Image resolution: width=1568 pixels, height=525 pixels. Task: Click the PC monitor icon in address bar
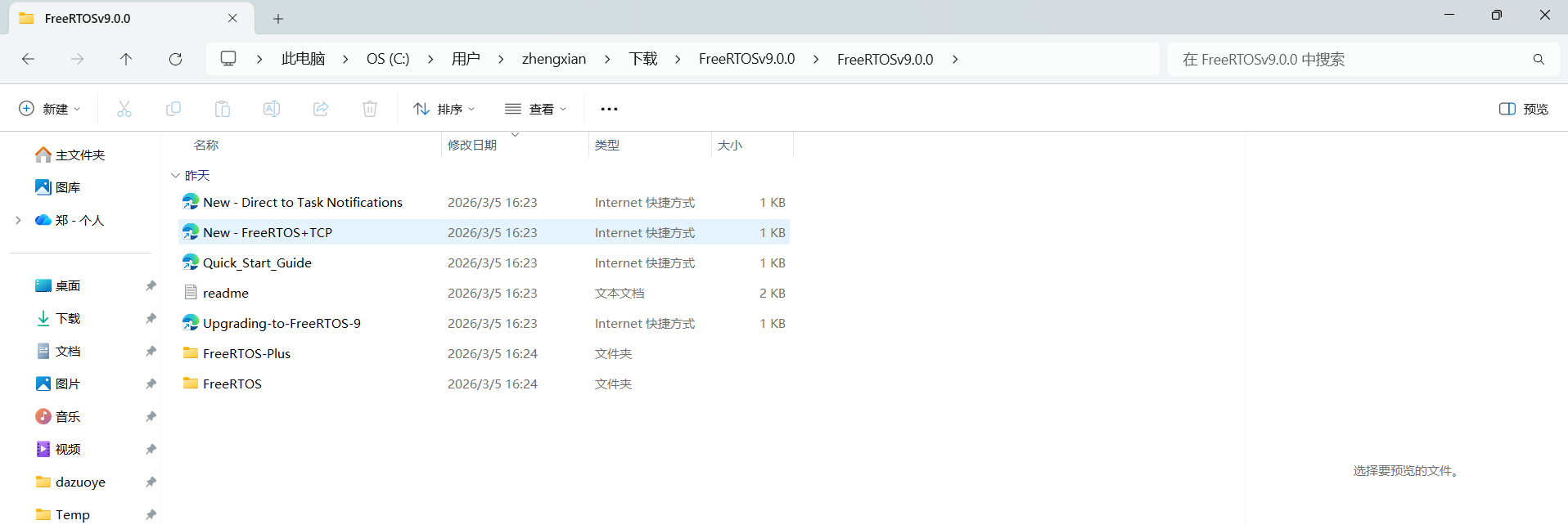(x=228, y=59)
